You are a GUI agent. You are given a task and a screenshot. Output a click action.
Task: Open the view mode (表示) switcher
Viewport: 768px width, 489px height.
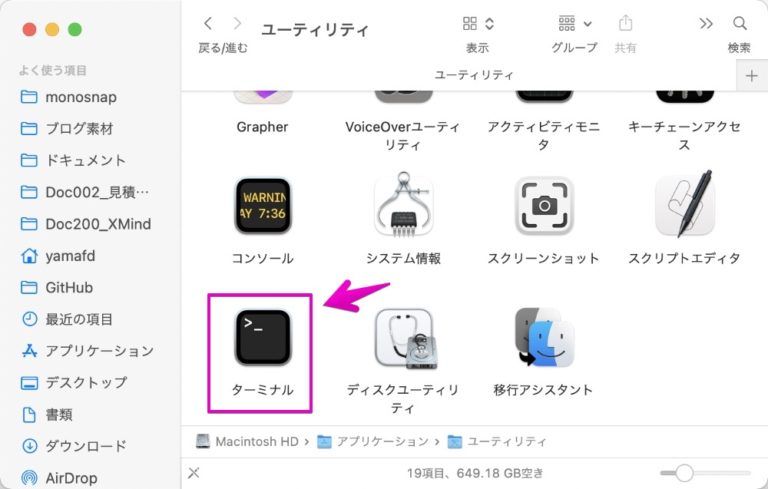pos(478,23)
